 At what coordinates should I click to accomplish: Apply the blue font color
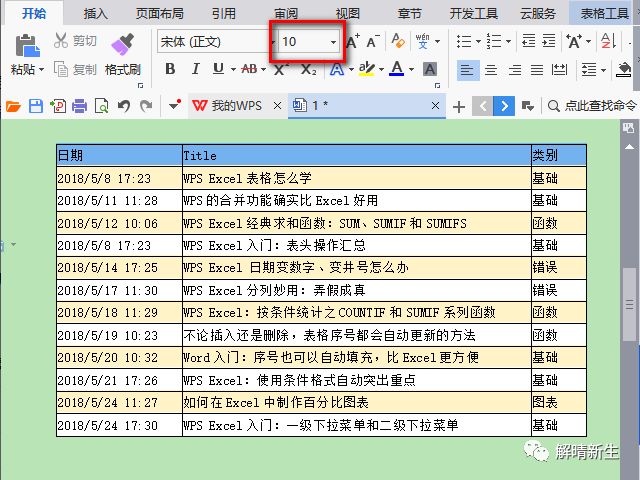396,69
